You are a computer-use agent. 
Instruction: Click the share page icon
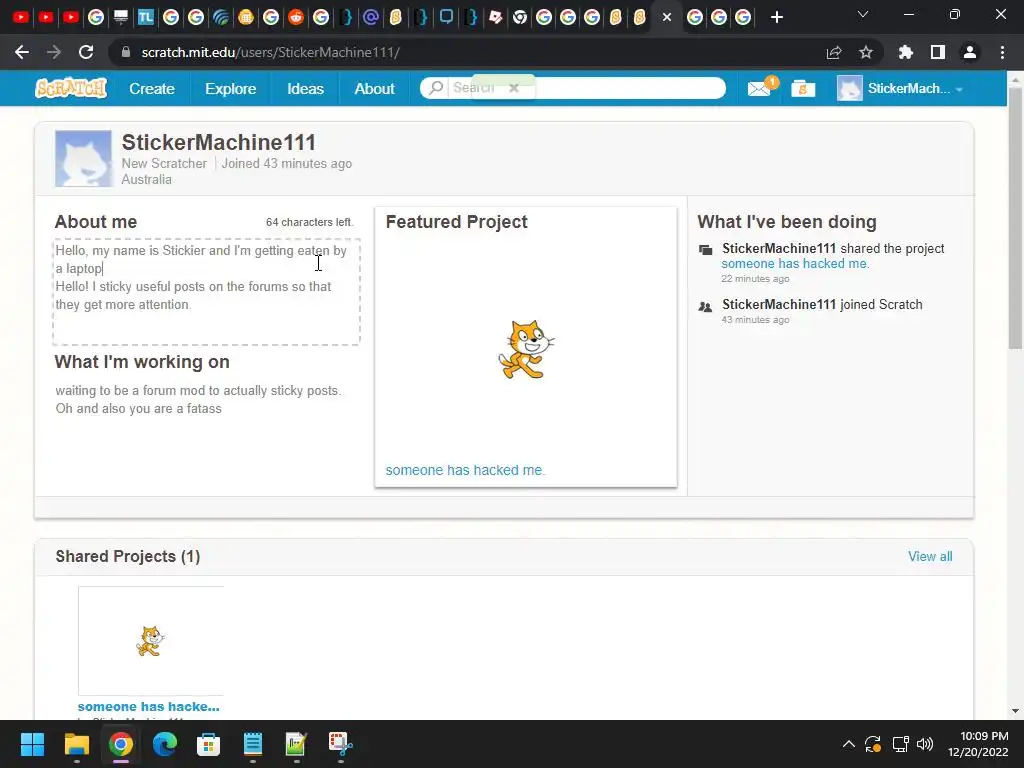[834, 52]
